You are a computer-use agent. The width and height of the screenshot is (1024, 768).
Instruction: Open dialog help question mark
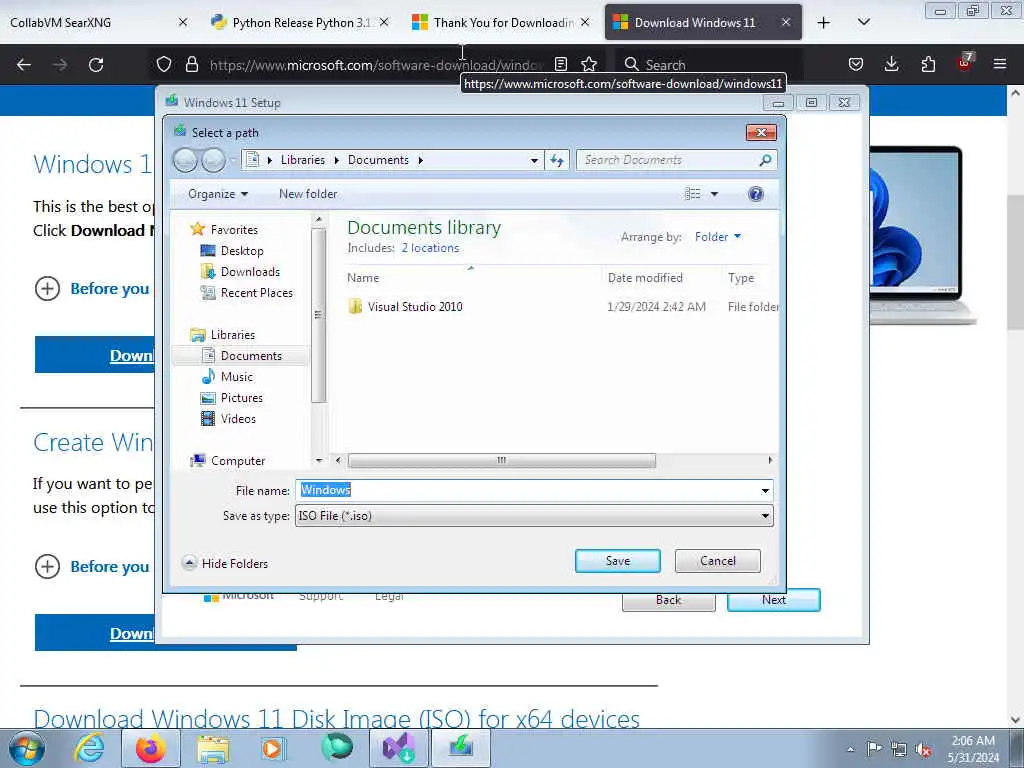756,194
